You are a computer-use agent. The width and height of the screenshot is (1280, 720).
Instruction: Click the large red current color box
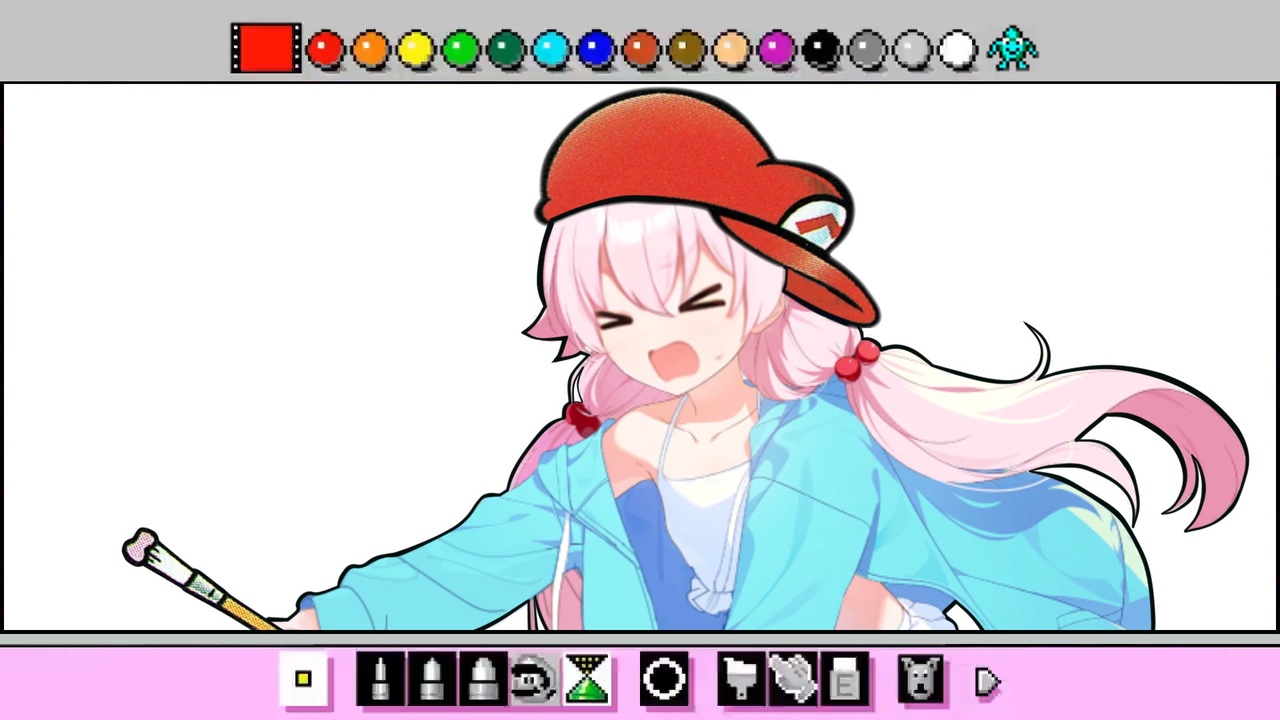[266, 48]
